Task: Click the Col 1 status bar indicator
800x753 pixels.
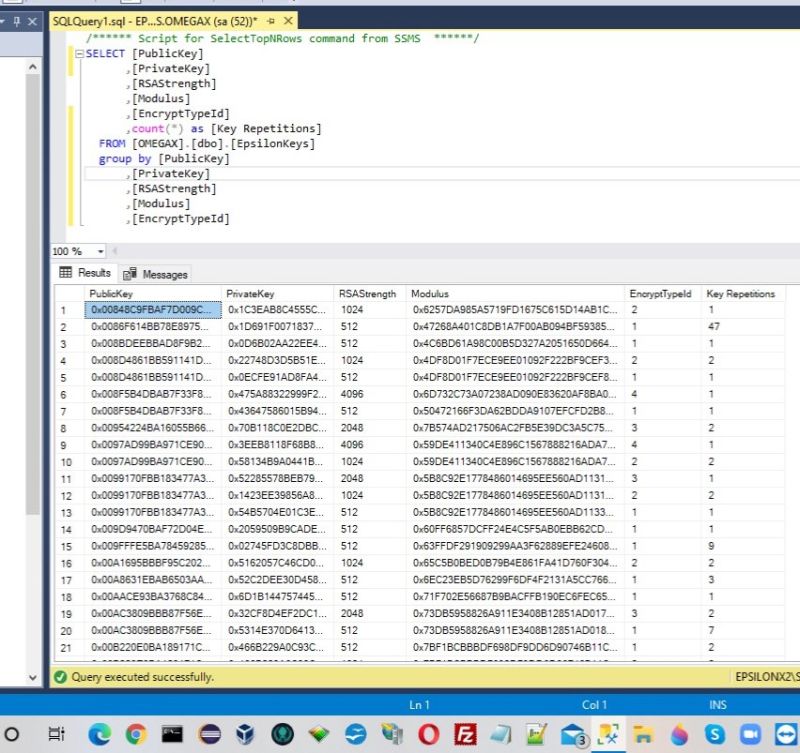Action: [x=594, y=705]
